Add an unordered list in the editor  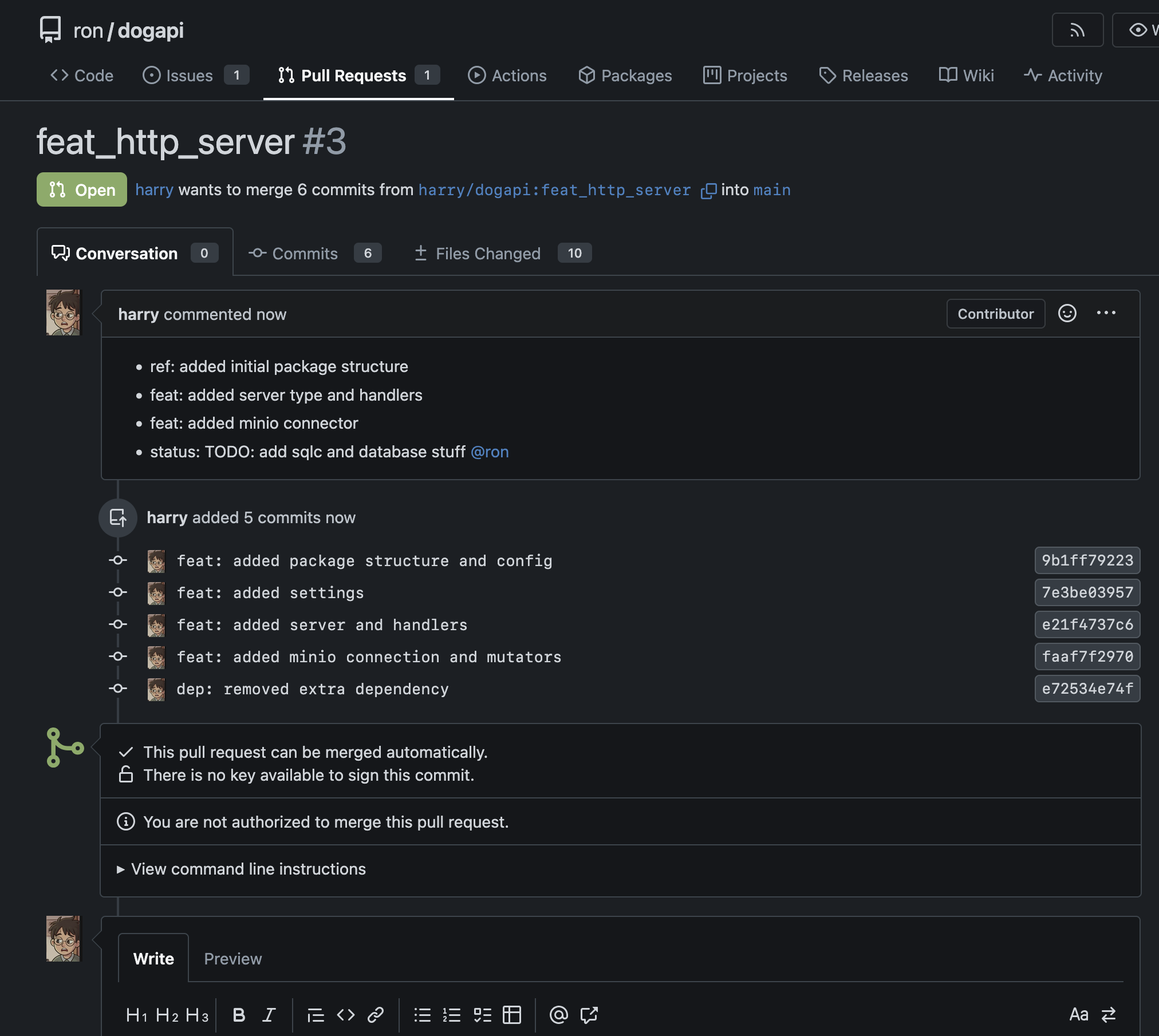pos(423,1015)
